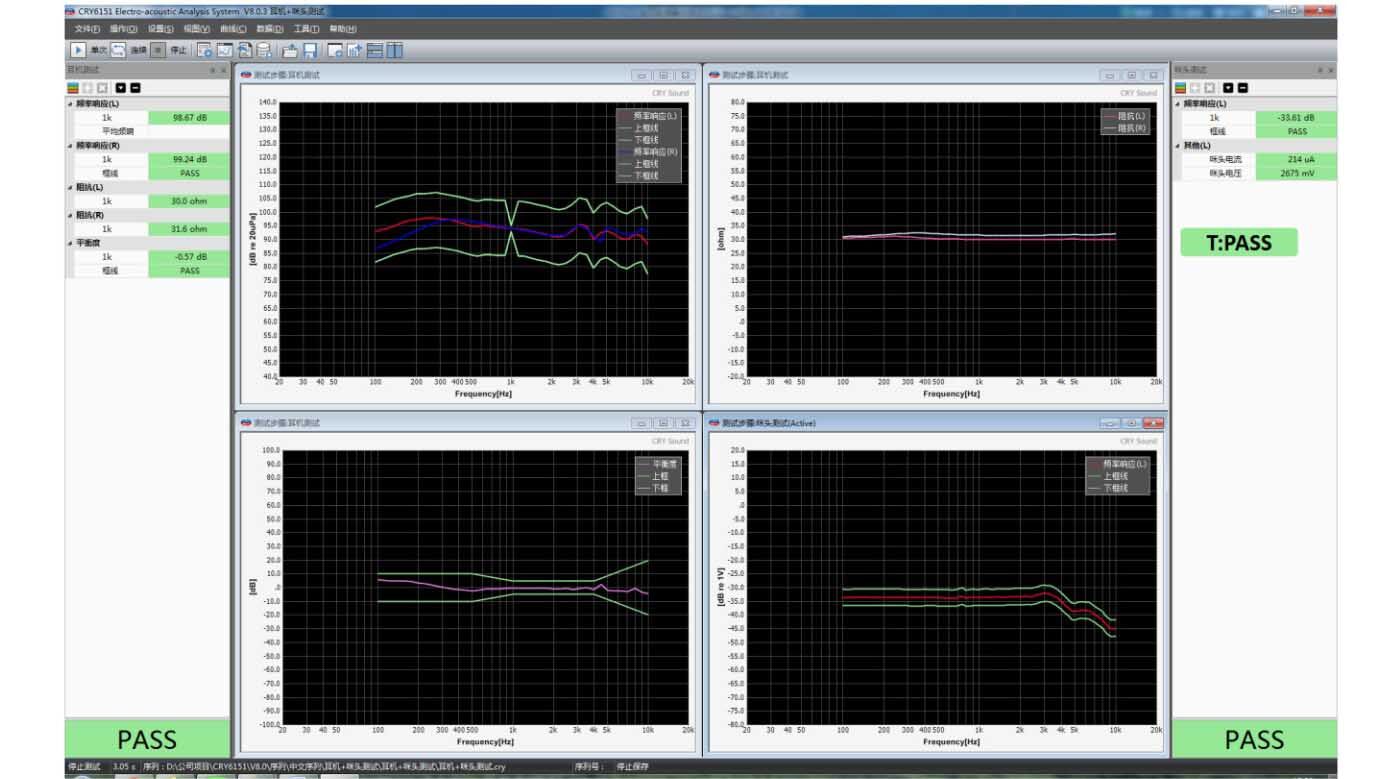This screenshot has width=1398, height=779.
Task: Click collapse-all minus button in right panel
Action: tap(1242, 88)
